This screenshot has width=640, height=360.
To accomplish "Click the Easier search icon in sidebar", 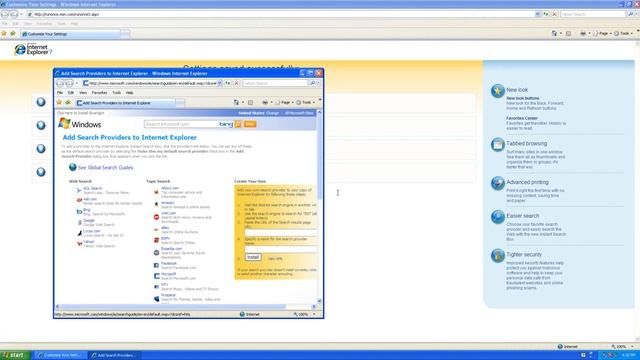I will pos(498,217).
